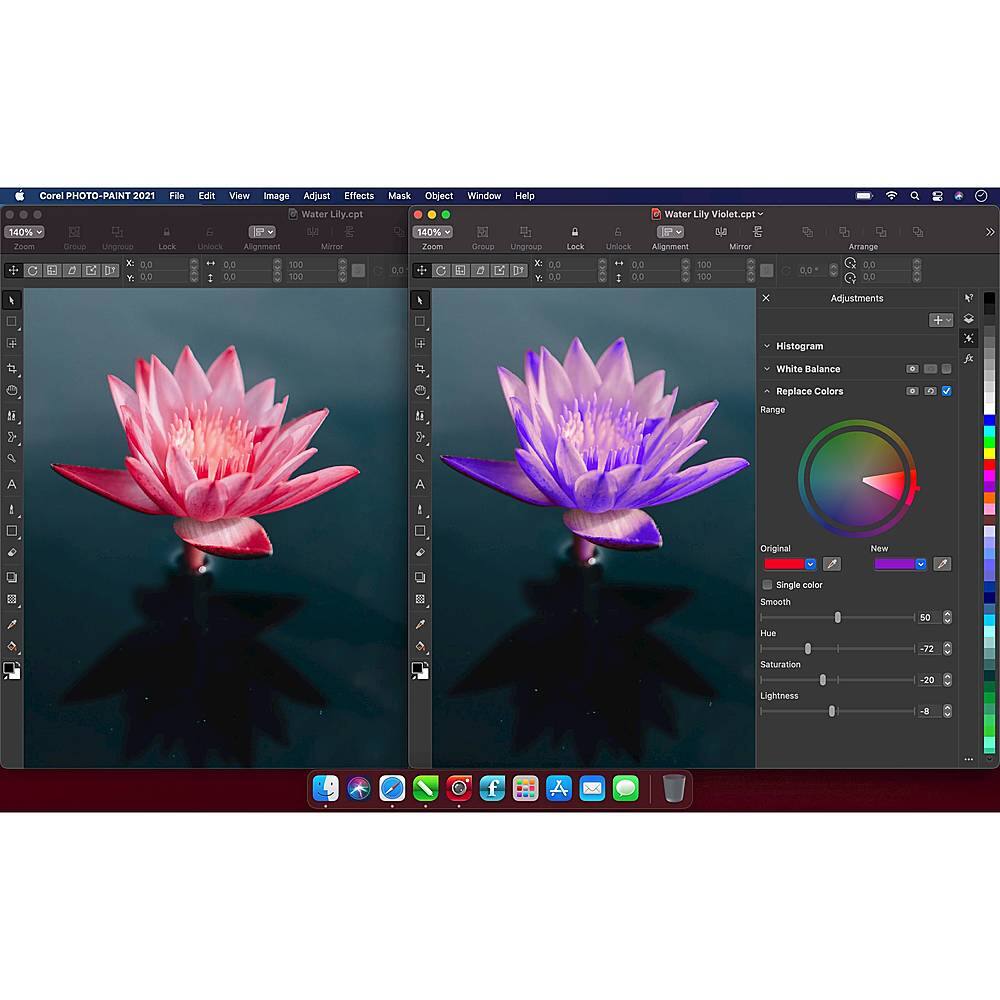Click the eyedropper next to New color
This screenshot has height=1000, width=1000.
tap(941, 564)
